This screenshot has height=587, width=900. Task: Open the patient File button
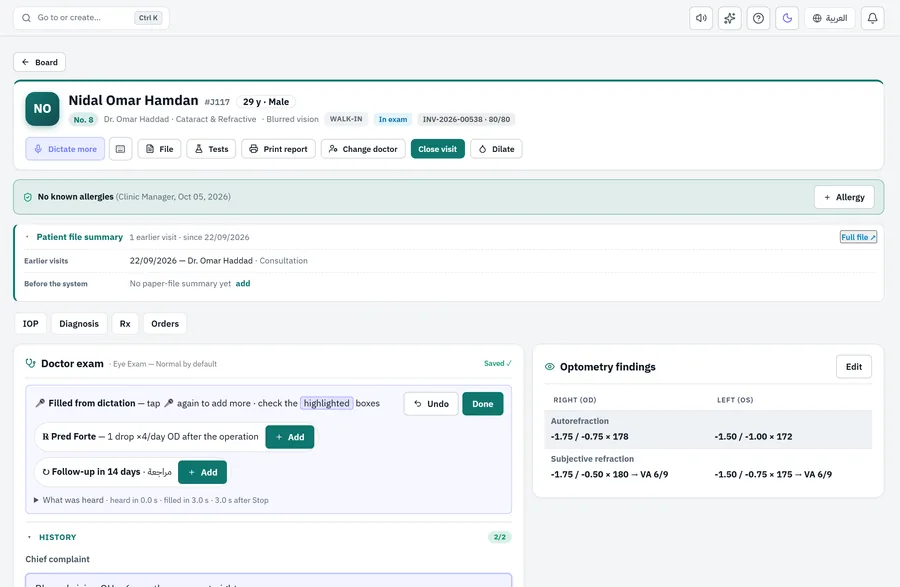[x=160, y=149]
